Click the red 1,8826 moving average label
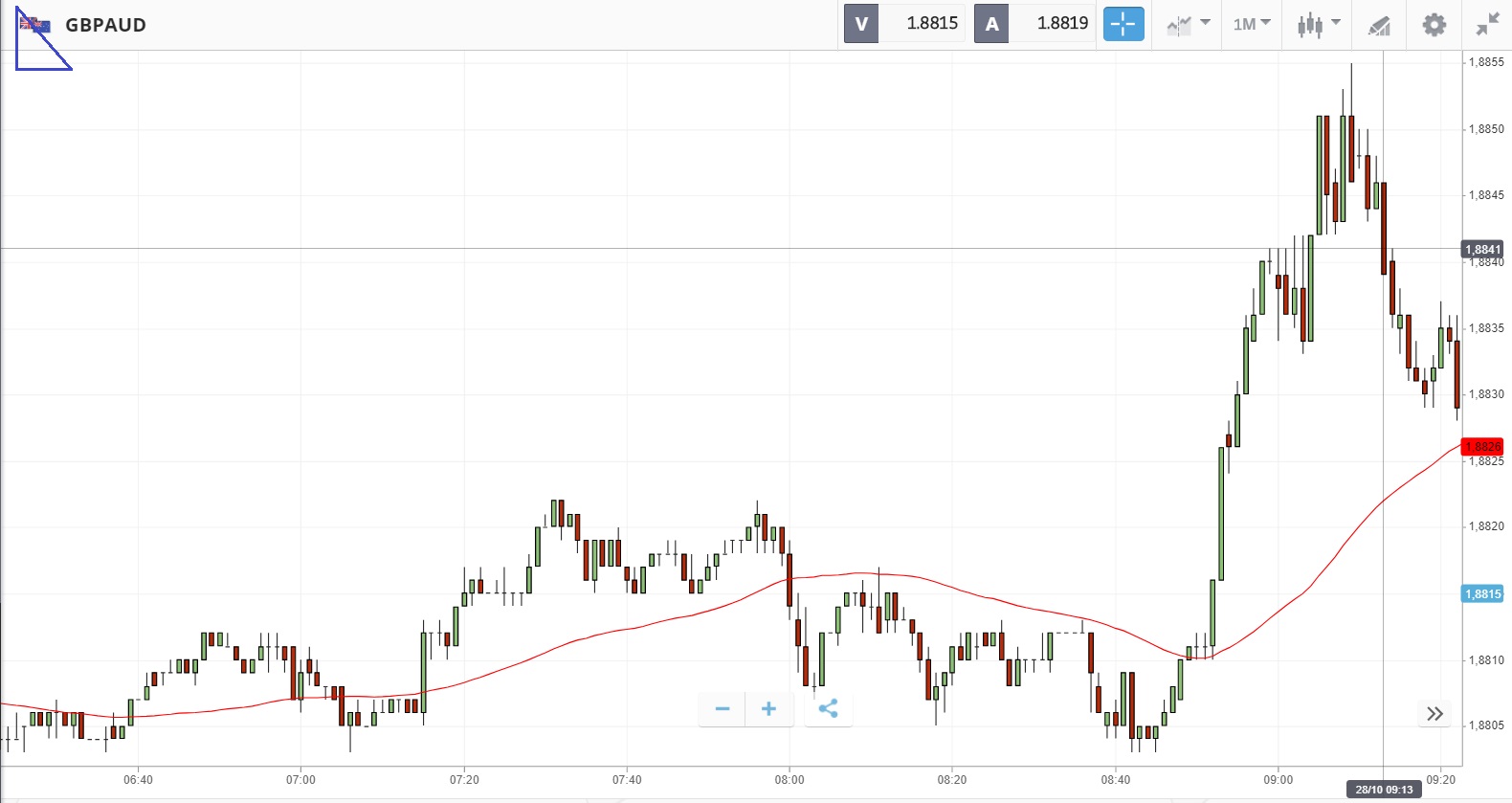 [1482, 446]
